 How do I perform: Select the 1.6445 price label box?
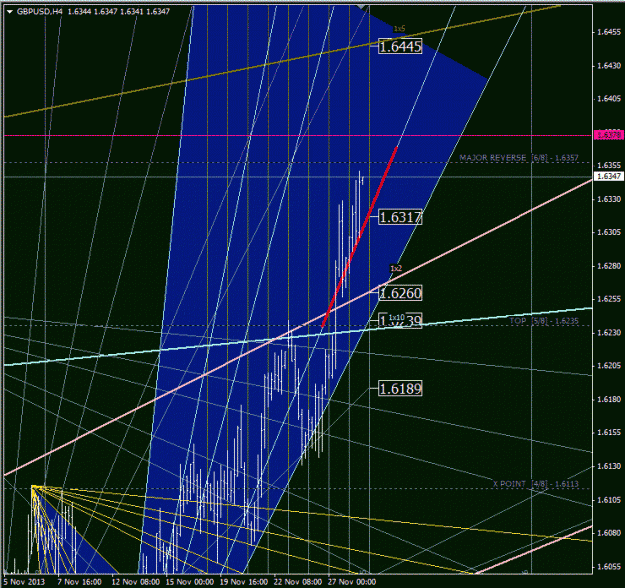click(x=400, y=47)
